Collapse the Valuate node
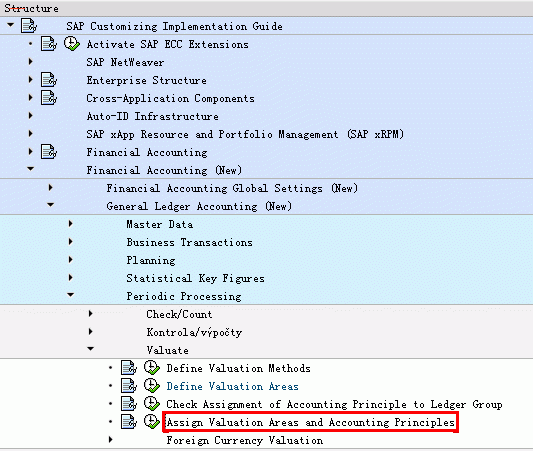The width and height of the screenshot is (533, 451). 90,349
